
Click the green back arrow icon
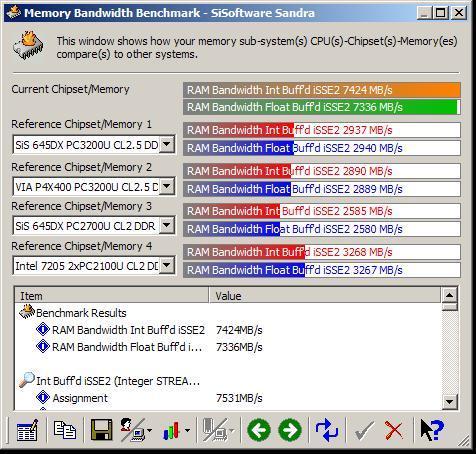click(259, 430)
